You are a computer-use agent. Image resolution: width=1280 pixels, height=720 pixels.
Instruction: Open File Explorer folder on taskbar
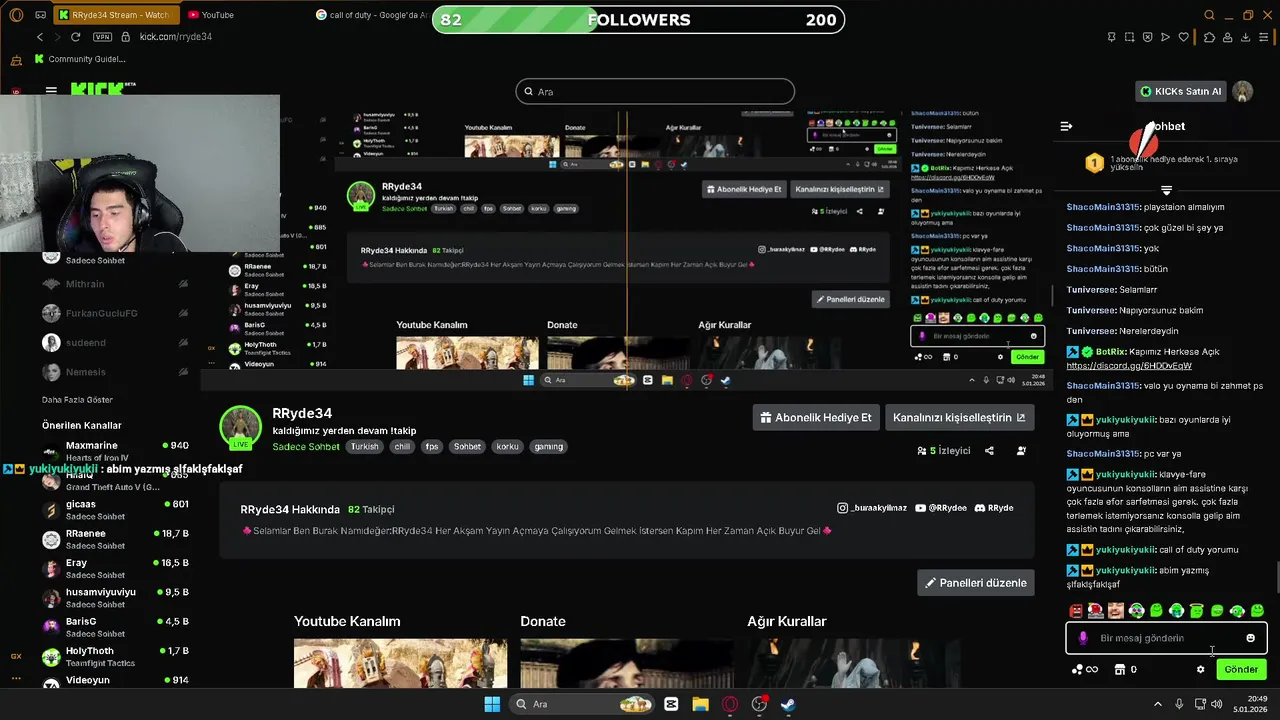click(700, 704)
